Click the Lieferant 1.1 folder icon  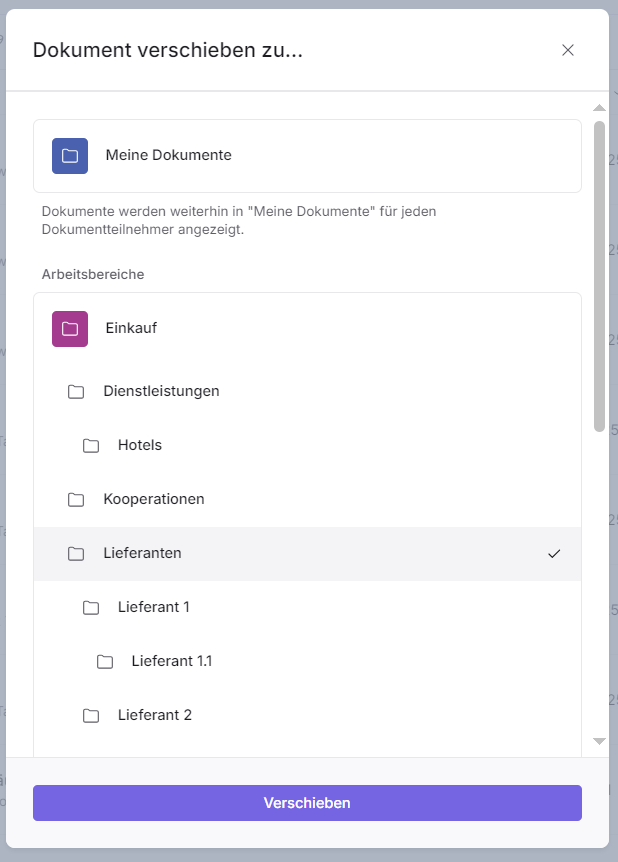point(105,661)
